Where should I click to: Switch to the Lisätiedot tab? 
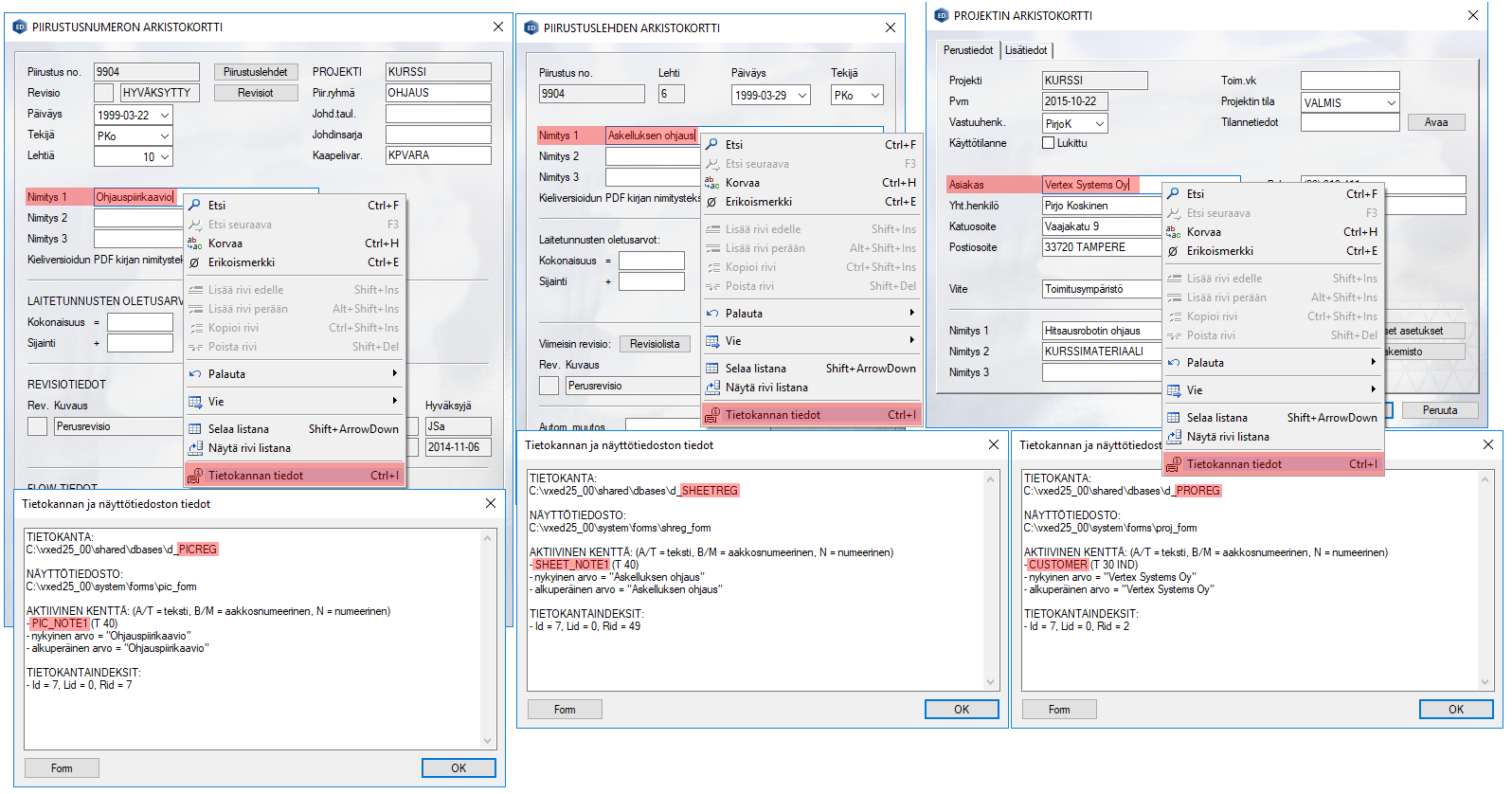pyautogui.click(x=1026, y=50)
